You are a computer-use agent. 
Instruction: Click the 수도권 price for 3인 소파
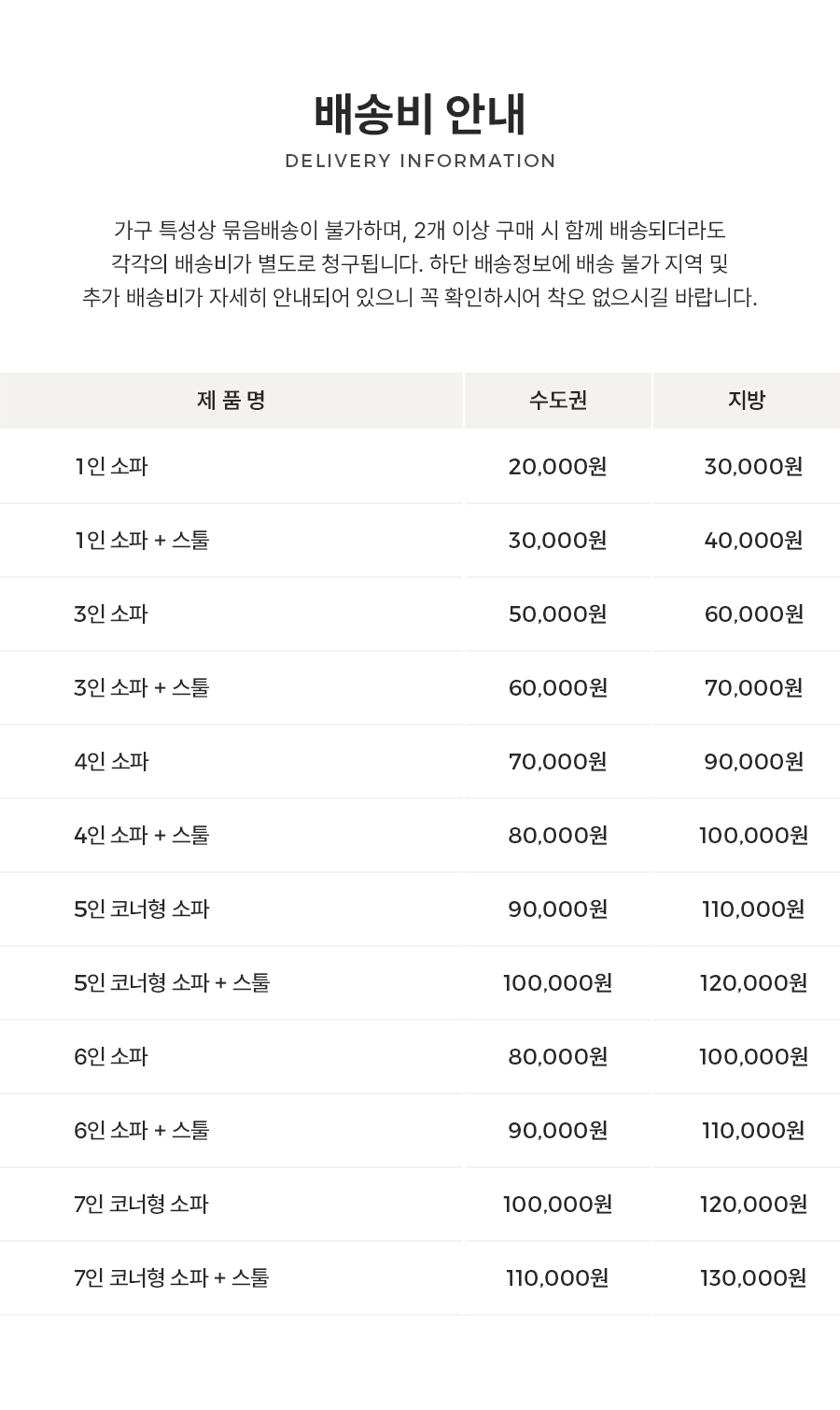[558, 613]
